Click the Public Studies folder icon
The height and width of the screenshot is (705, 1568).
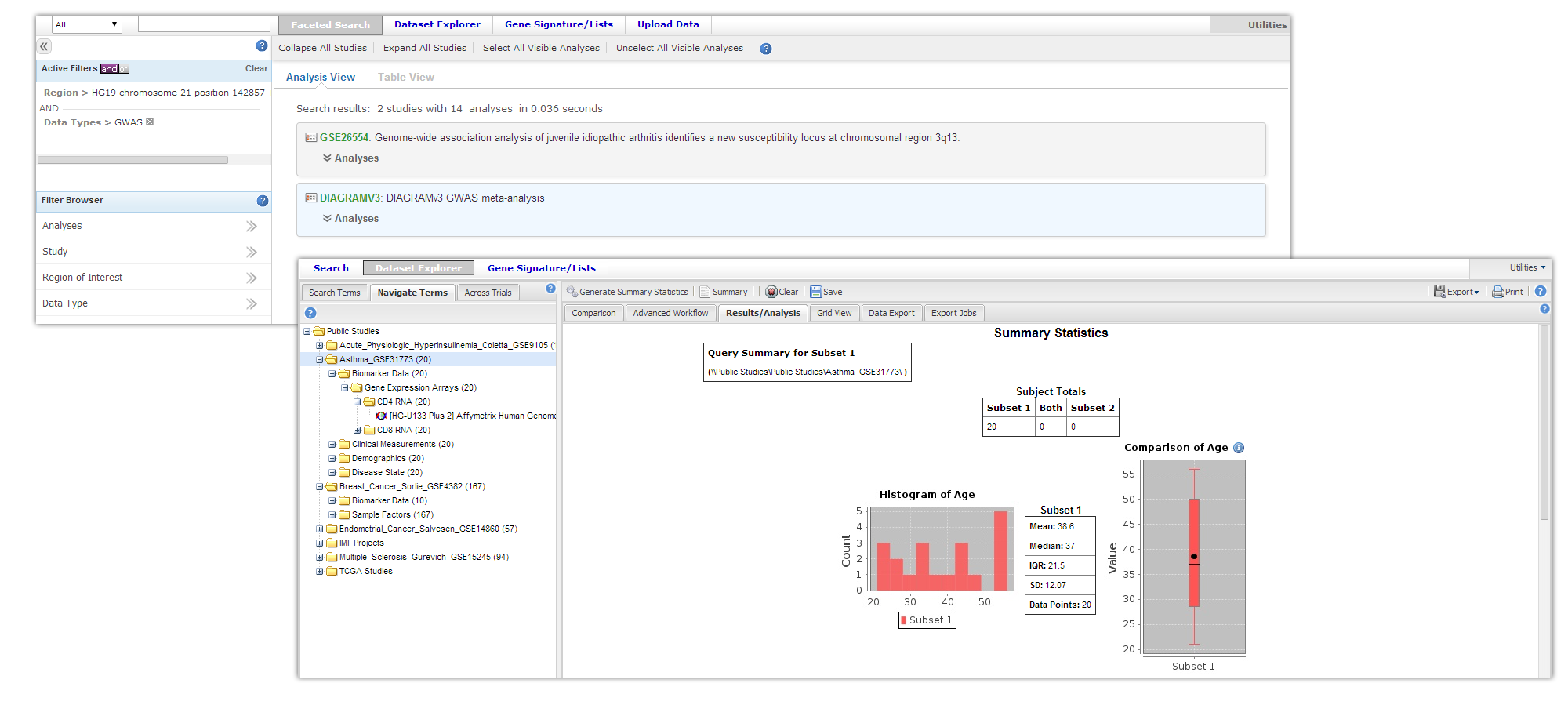(x=319, y=331)
